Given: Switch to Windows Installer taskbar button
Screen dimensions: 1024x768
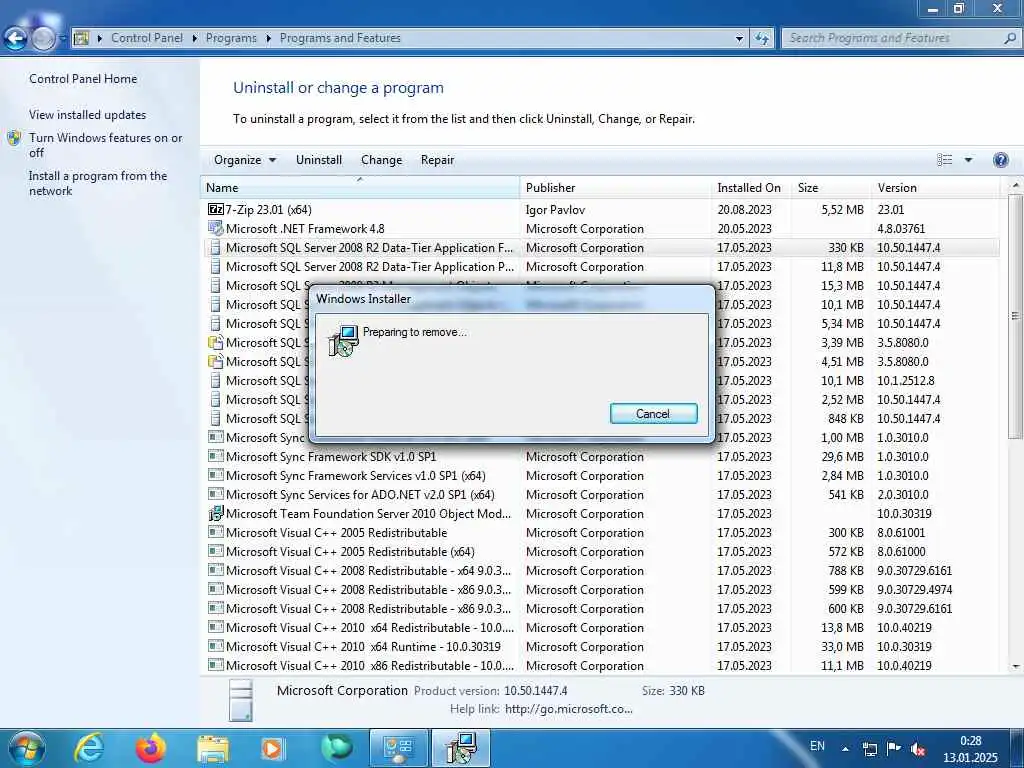Looking at the screenshot, I should tap(461, 748).
